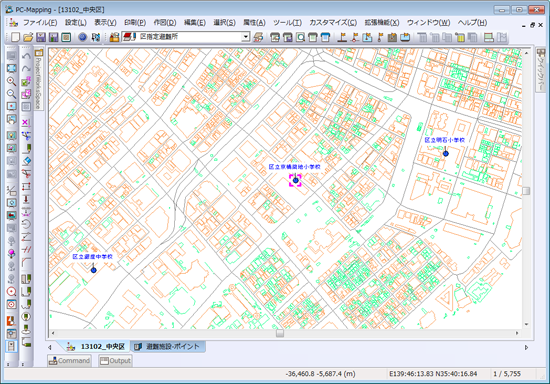Open the ヘルプ(H) menu
This screenshot has height=384, width=550.
472,23
